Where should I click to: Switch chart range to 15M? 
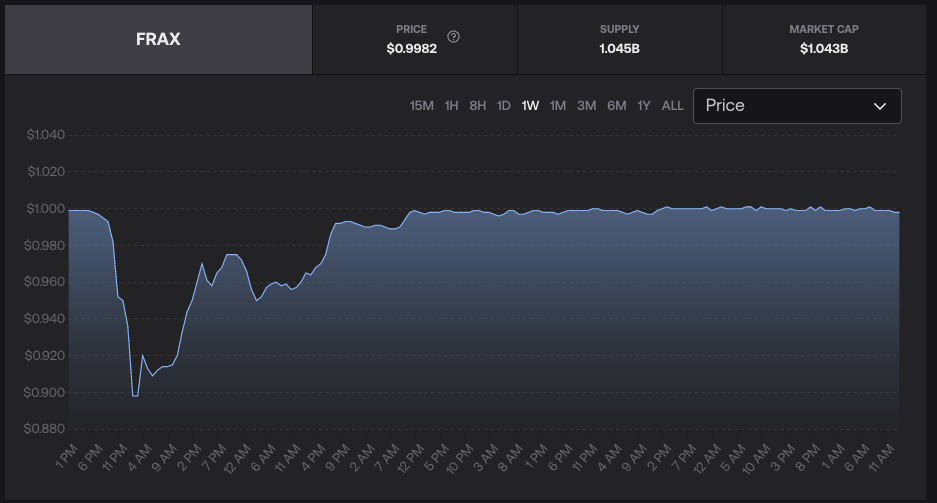point(422,106)
